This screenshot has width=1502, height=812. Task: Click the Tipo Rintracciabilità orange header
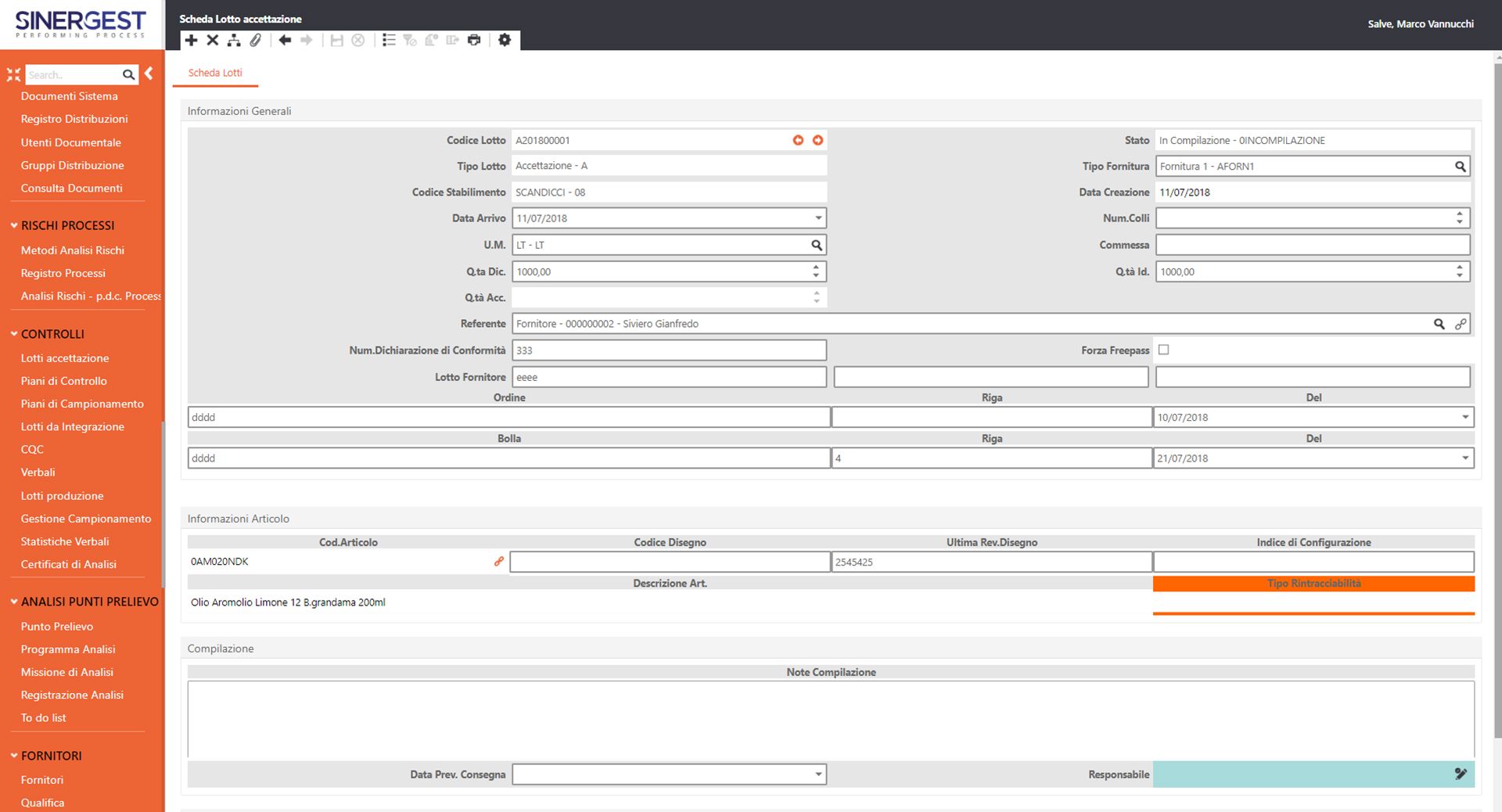coord(1313,584)
